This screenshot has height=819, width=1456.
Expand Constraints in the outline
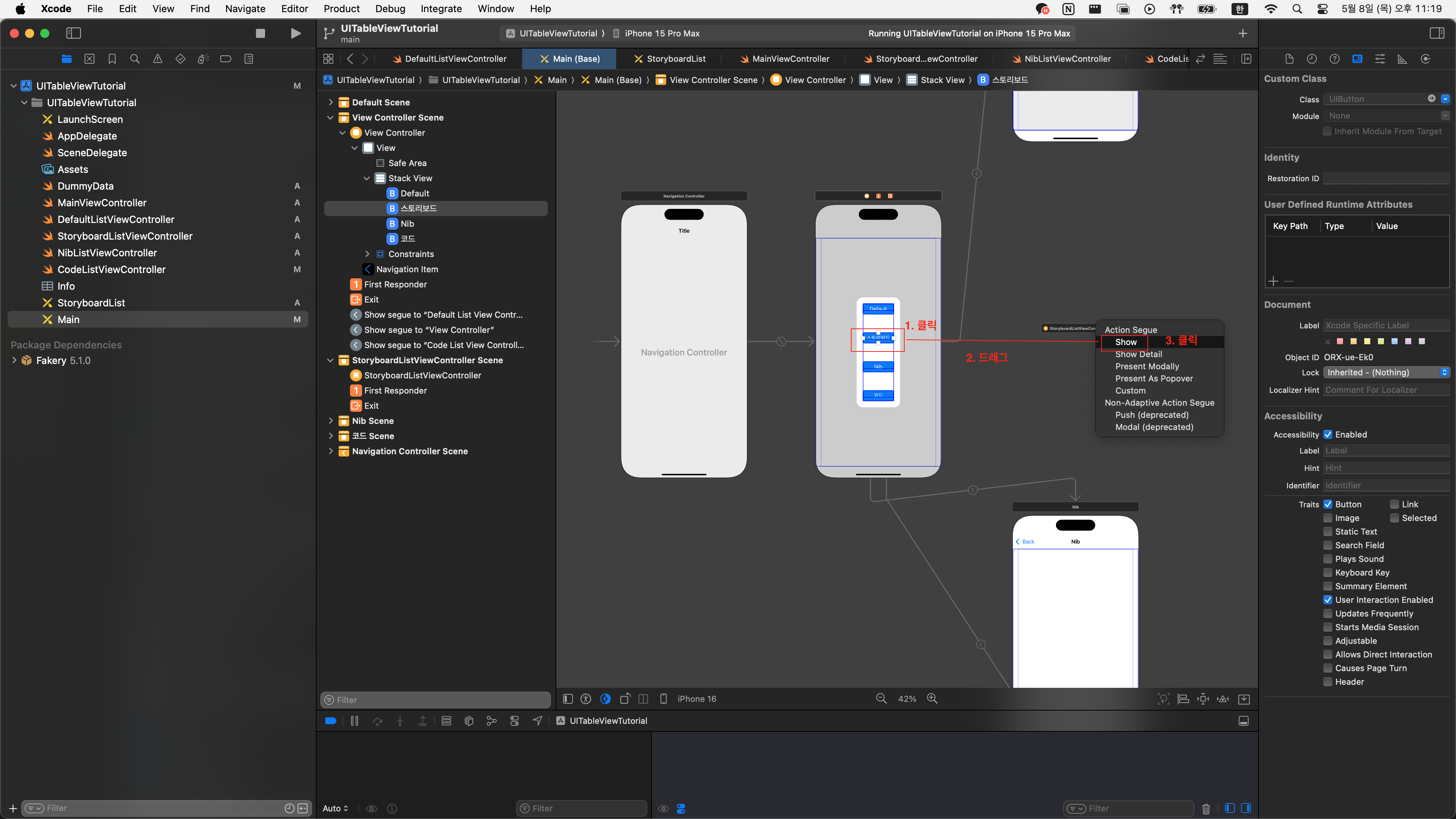click(367, 254)
